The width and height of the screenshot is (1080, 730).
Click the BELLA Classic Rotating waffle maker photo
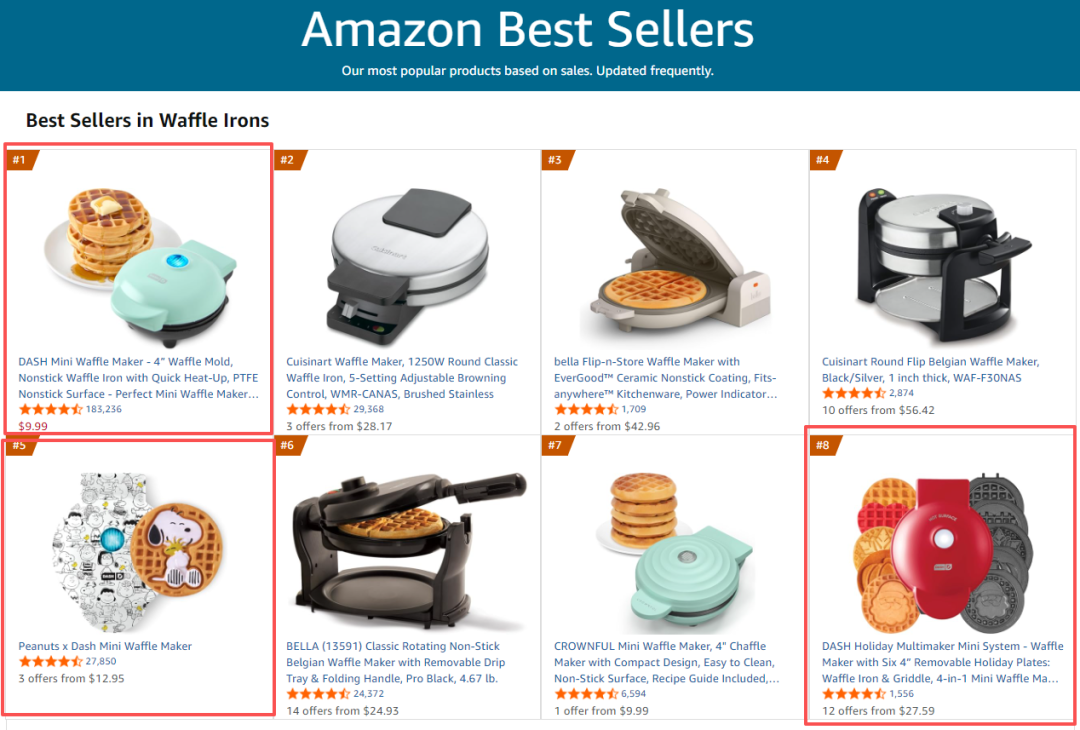(x=408, y=540)
